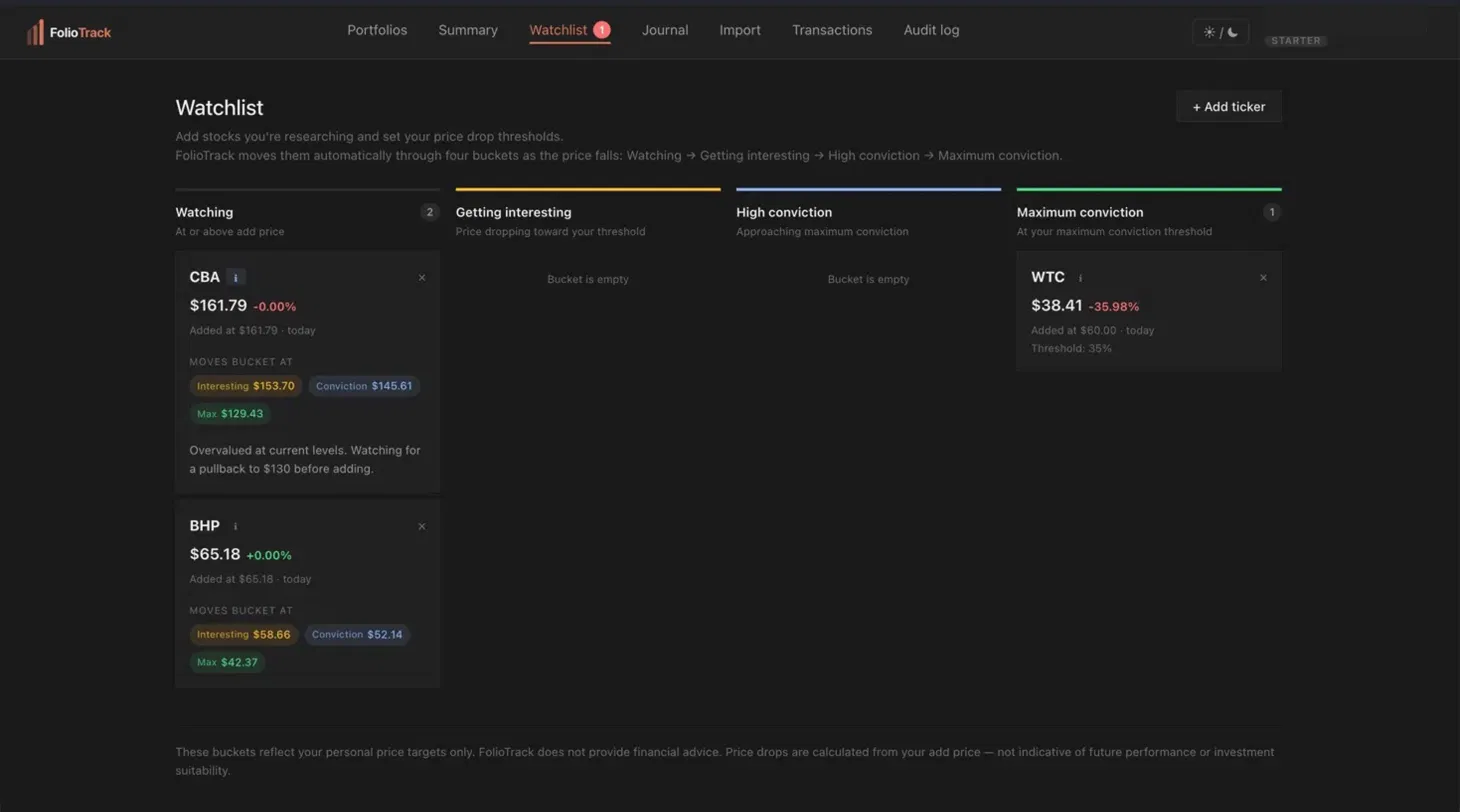Viewport: 1460px width, 812px height.
Task: Select the BHP ticker name
Action: coord(205,526)
